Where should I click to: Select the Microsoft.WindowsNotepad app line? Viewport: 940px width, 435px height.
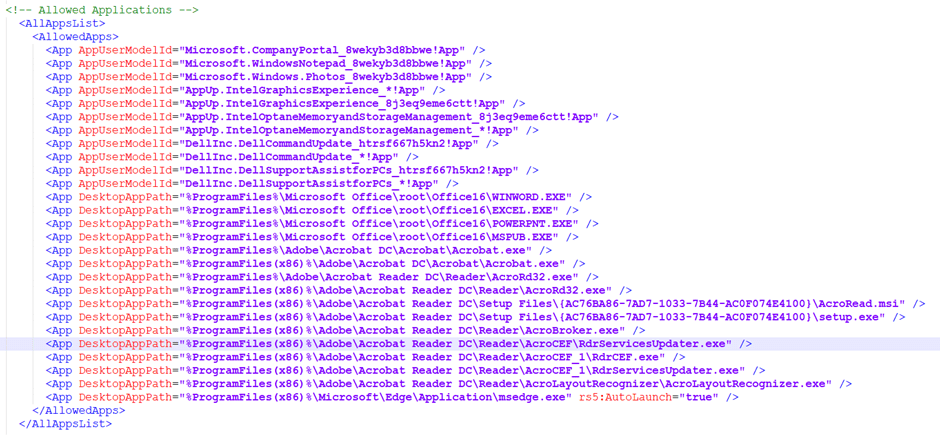(x=269, y=64)
